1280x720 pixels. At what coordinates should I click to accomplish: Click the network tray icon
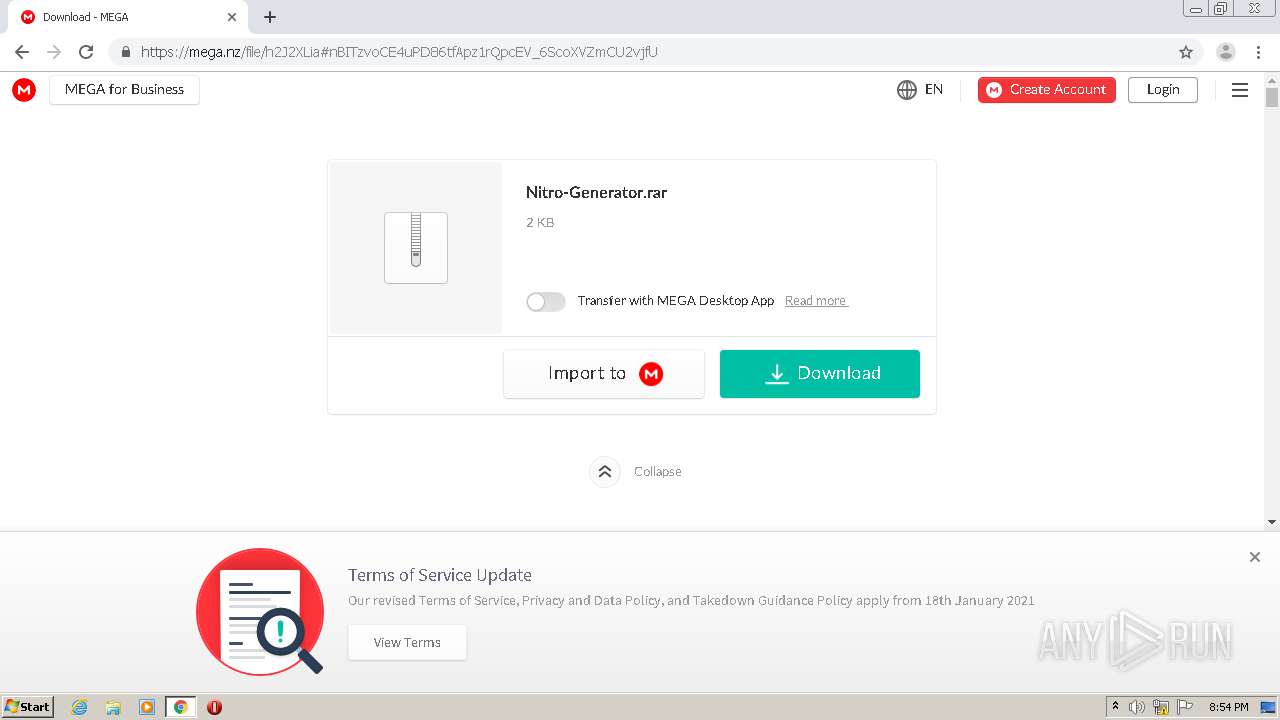[1161, 707]
